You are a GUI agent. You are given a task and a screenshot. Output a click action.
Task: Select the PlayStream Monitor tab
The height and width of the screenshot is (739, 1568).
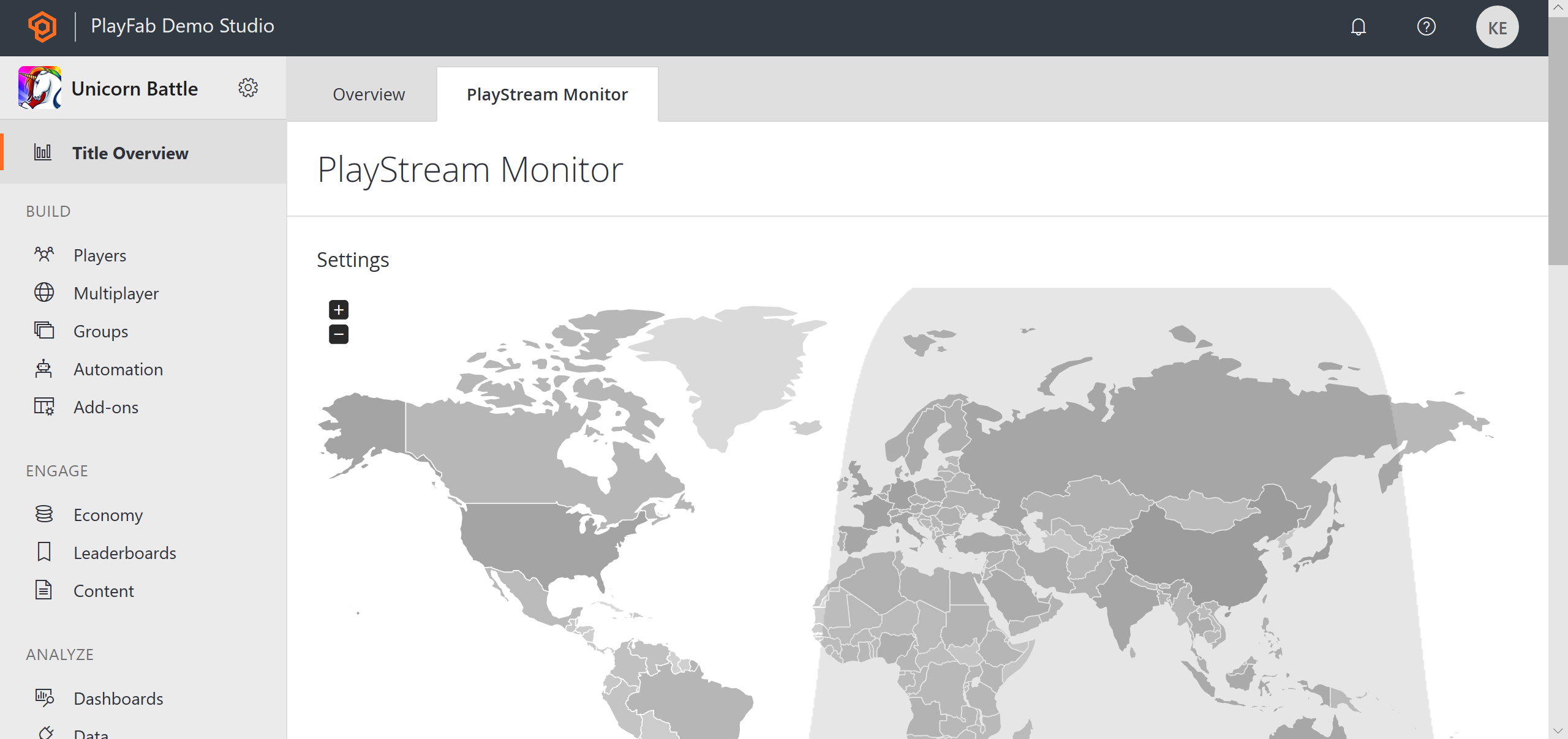(547, 94)
